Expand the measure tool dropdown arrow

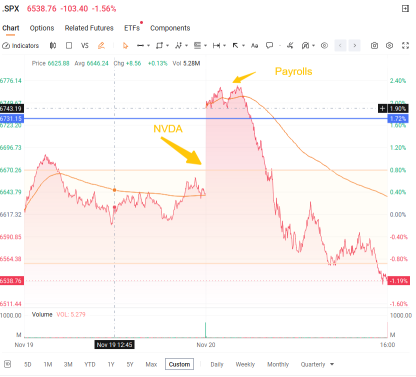point(225,46)
